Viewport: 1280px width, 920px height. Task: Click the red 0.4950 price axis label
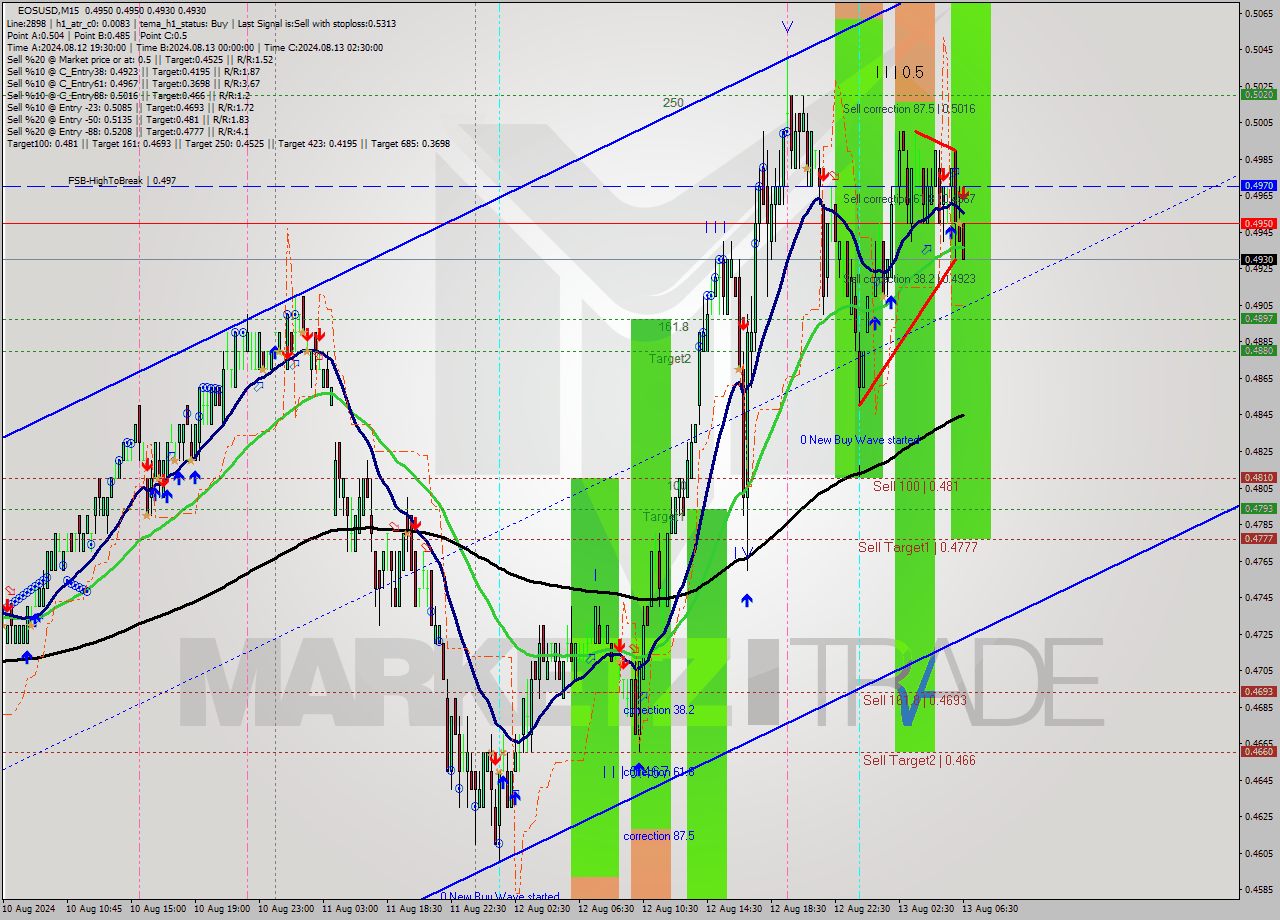[x=1257, y=223]
